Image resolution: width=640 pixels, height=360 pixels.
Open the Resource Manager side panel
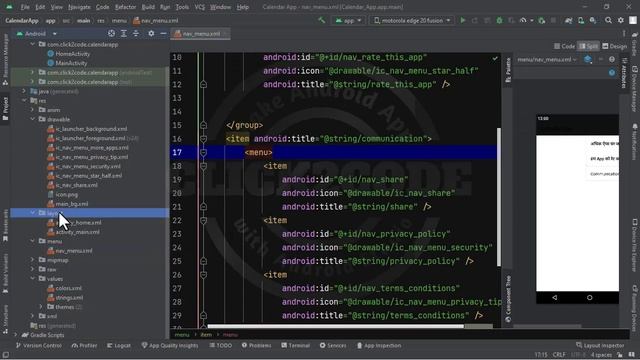click(5, 59)
